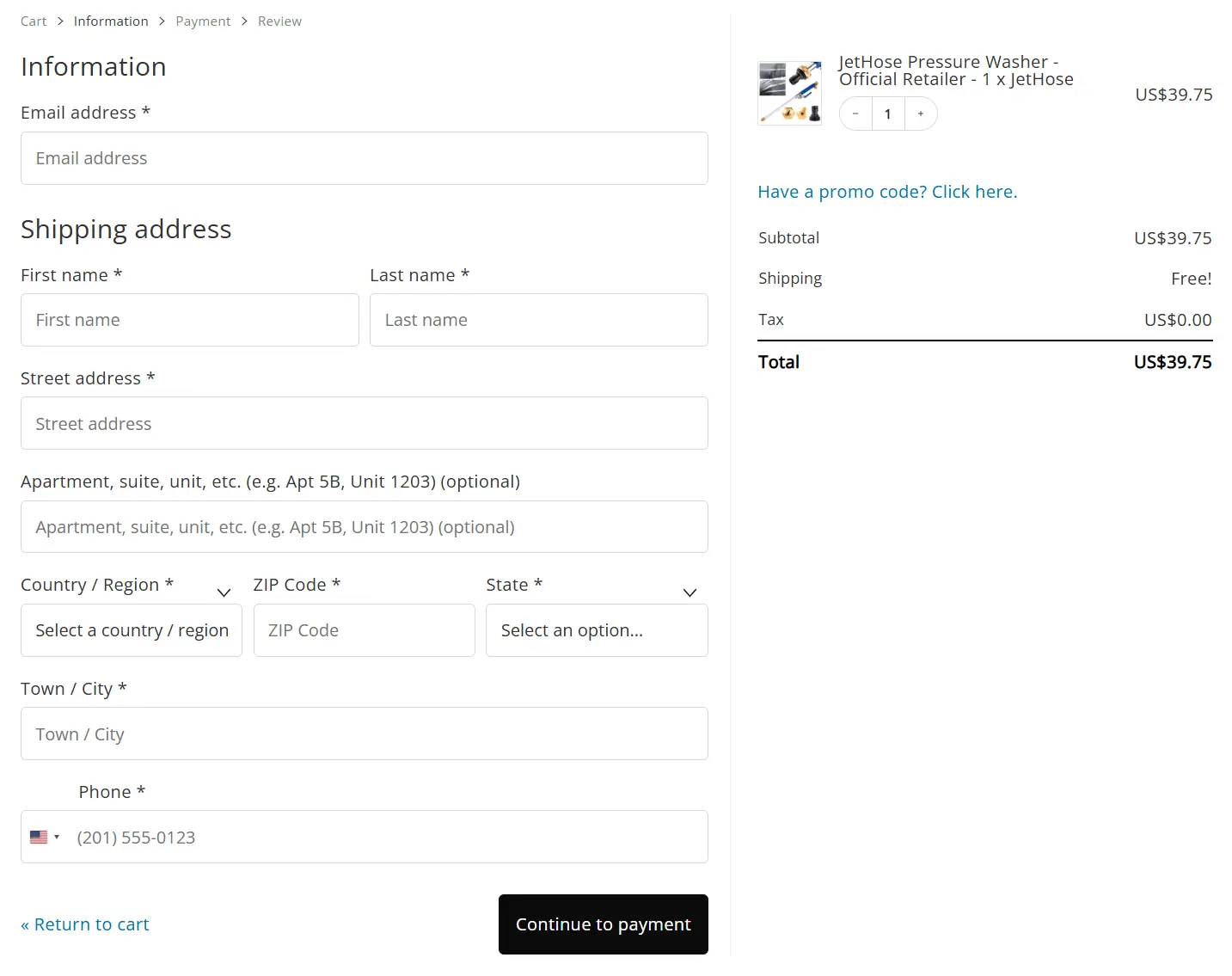This screenshot has height=976, width=1232.
Task: Select the First name field
Action: coord(189,320)
